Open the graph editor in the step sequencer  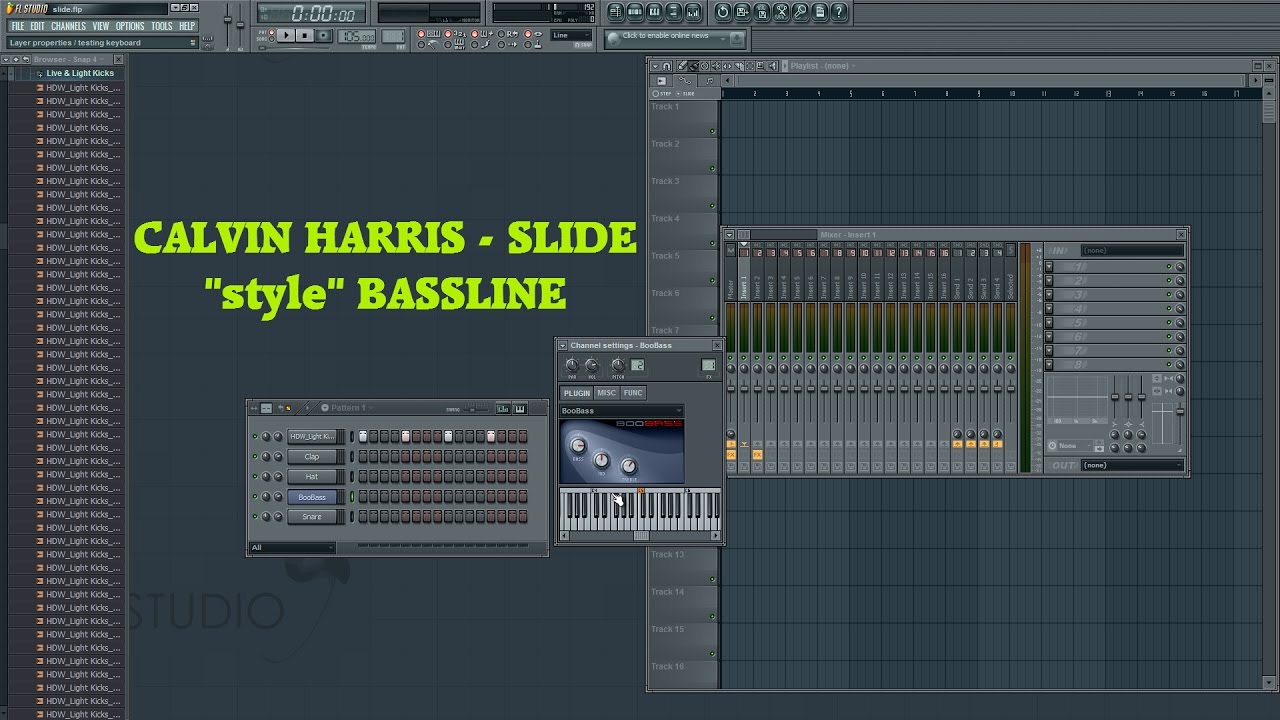coord(503,408)
